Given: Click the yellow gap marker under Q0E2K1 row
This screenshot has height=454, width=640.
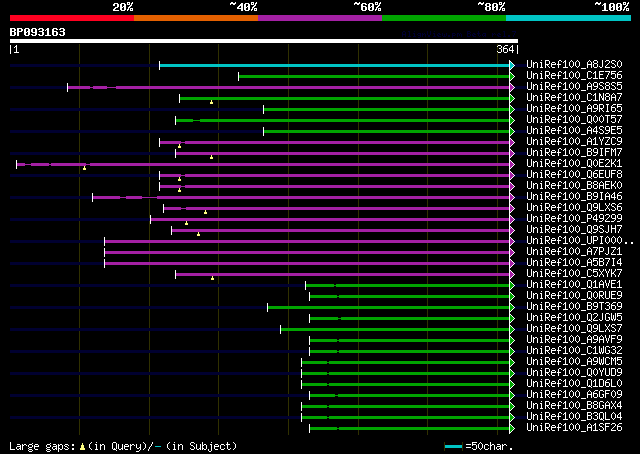Looking at the screenshot, I should coord(84,168).
